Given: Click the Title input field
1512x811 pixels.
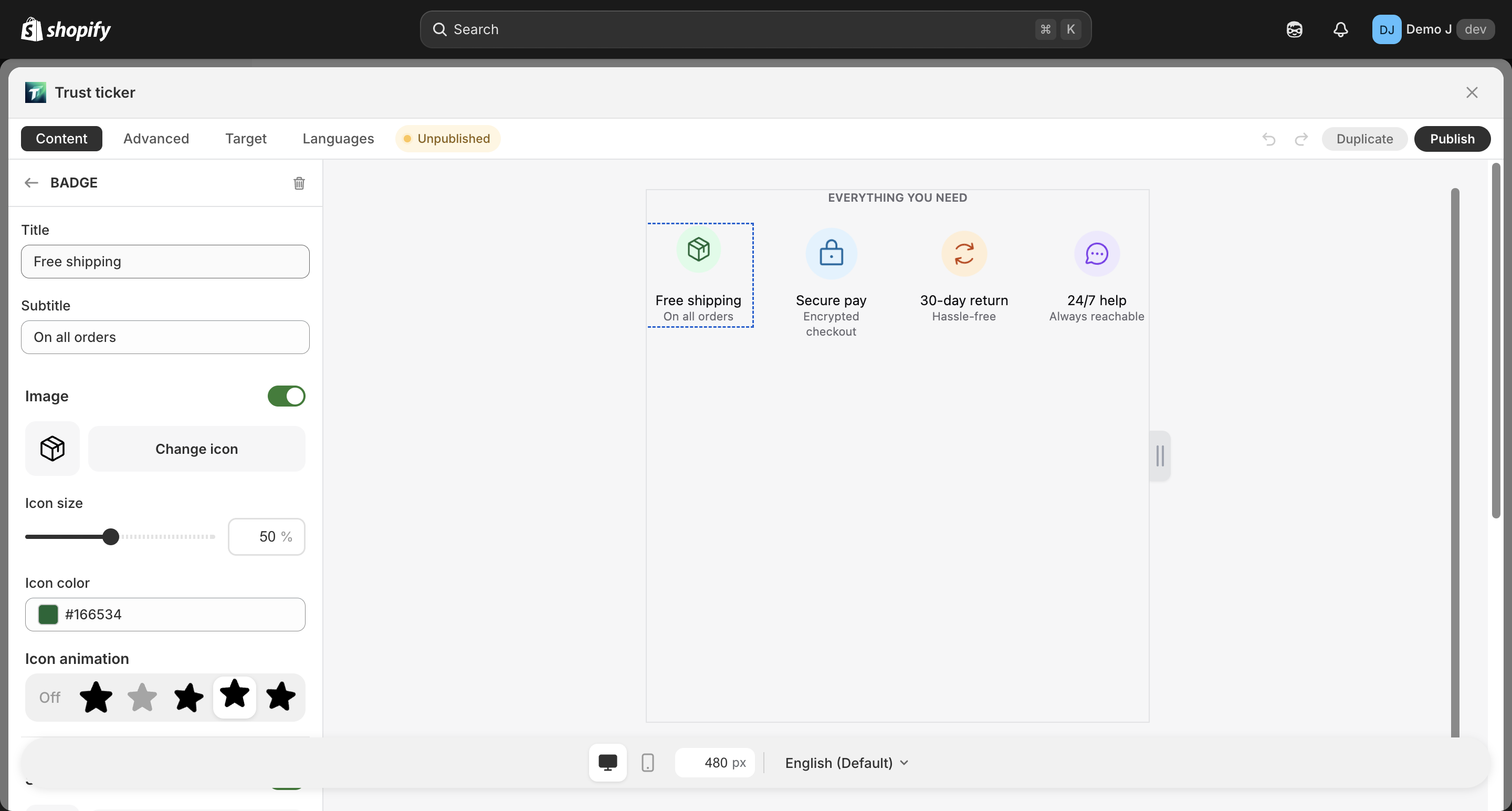Looking at the screenshot, I should pos(165,262).
